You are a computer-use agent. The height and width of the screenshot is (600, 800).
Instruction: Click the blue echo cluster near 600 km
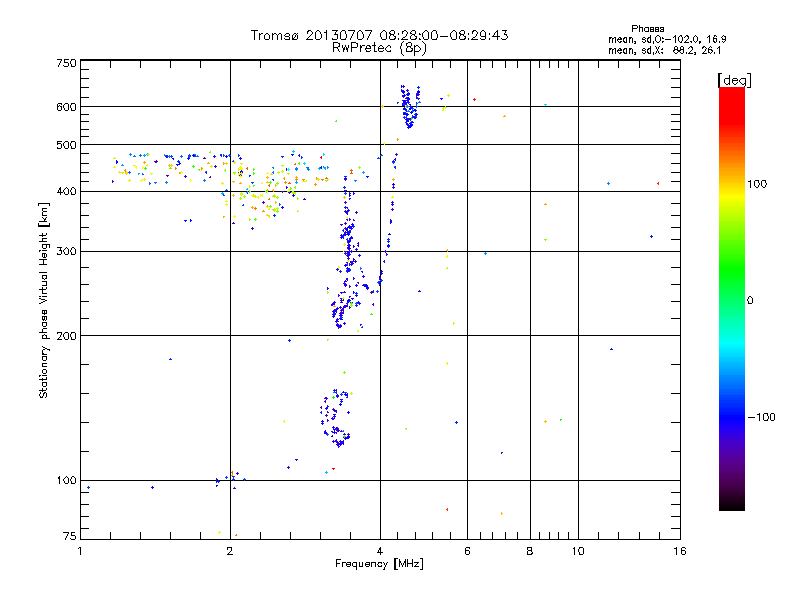(410, 106)
